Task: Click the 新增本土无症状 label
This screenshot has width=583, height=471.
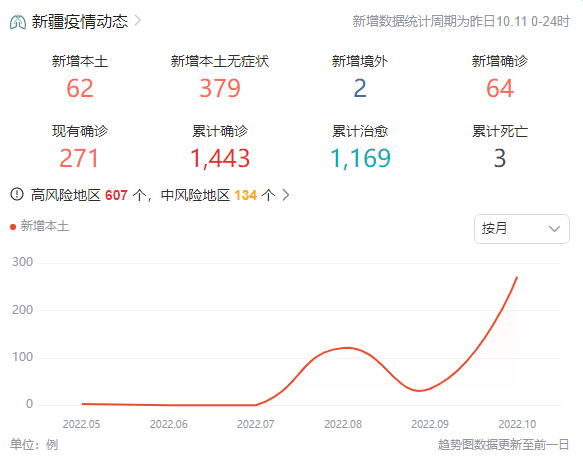Action: coord(220,61)
